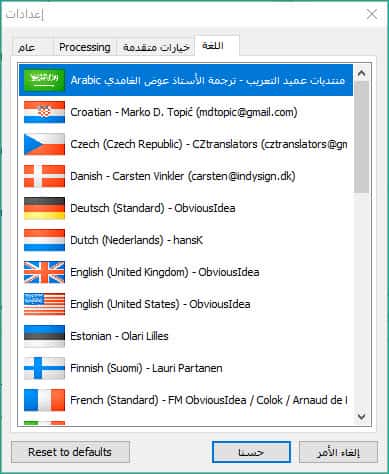The image size is (389, 474).
Task: Choose French (Standard) language entry
Action: click(186, 400)
